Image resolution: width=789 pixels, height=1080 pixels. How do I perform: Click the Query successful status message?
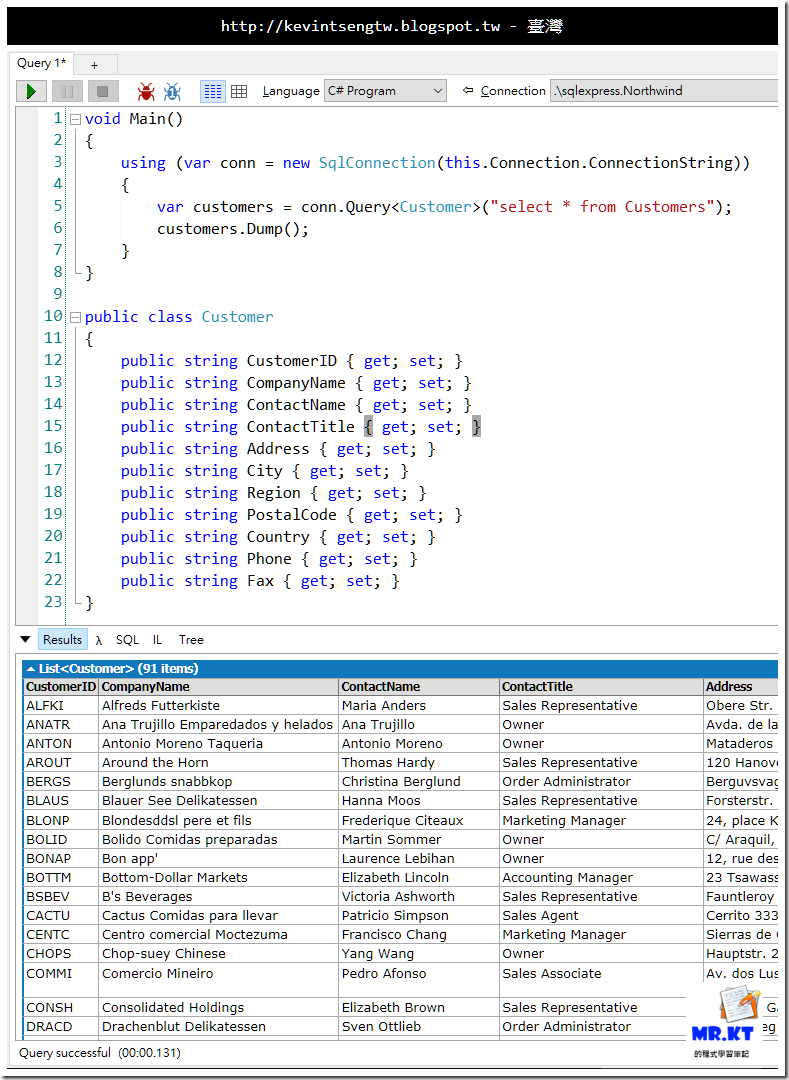[100, 1052]
